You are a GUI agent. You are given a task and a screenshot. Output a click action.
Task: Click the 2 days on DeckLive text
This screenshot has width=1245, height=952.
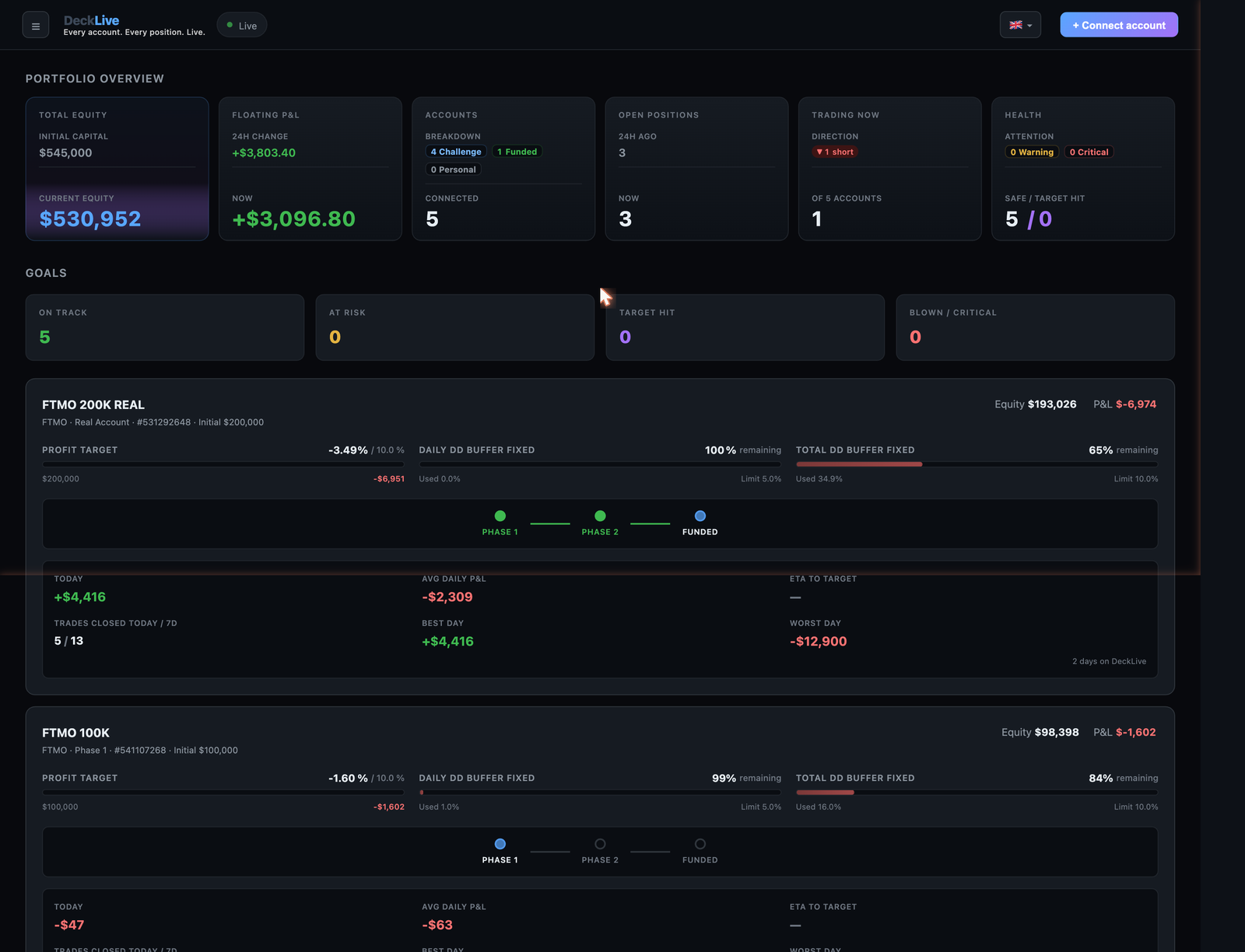[x=1110, y=661]
